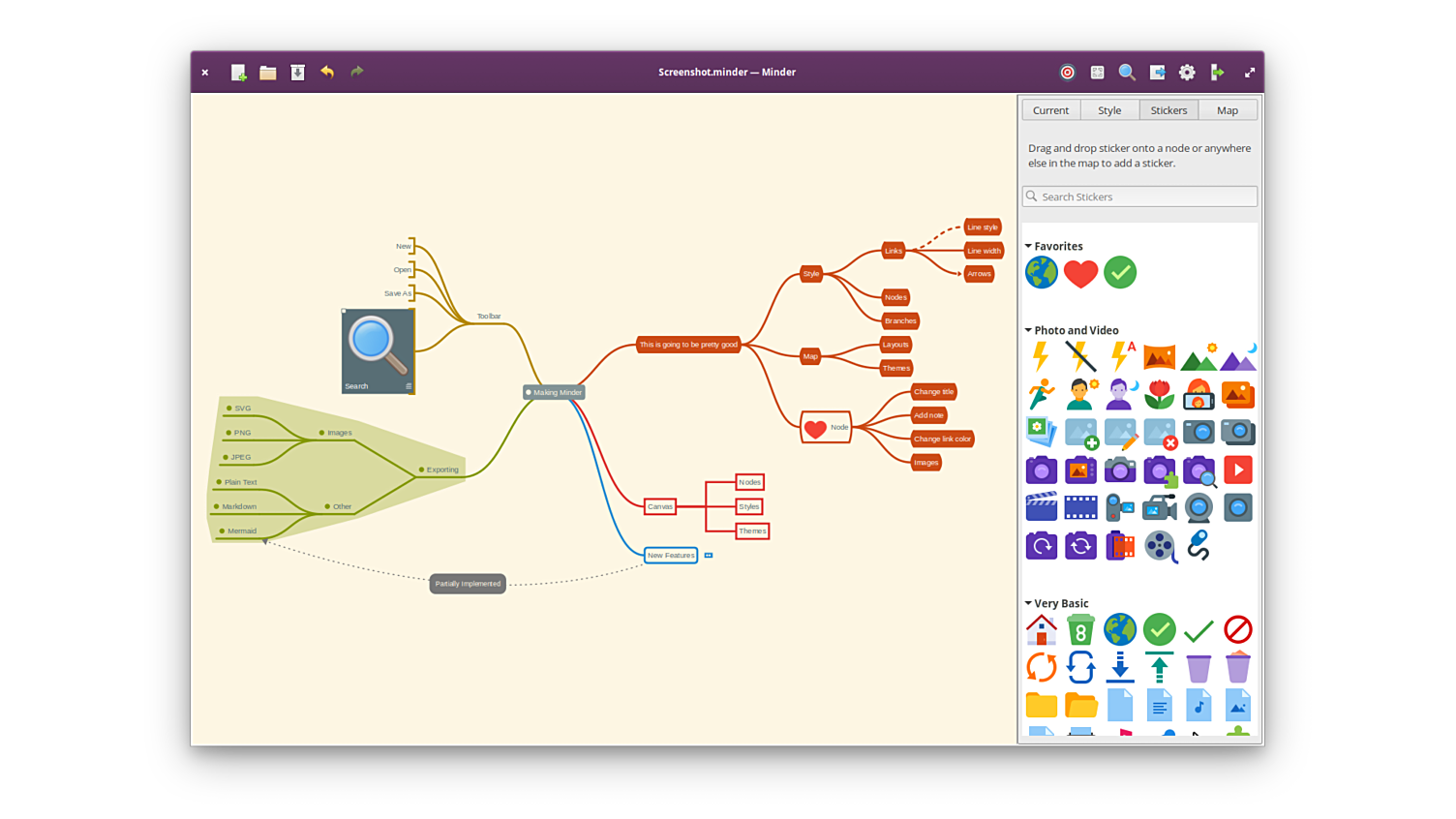Toggle focus mode with target icon
The width and height of the screenshot is (1456, 819).
(1067, 73)
